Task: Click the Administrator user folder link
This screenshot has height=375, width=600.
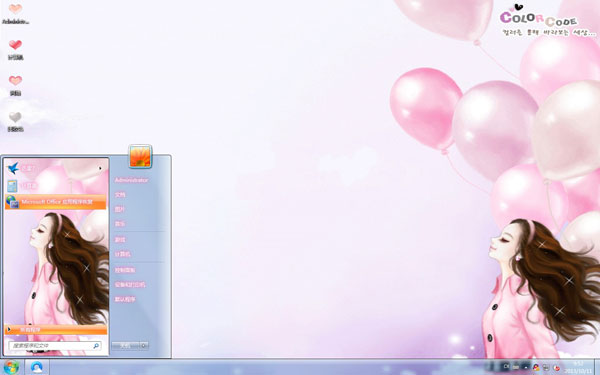Action: point(131,180)
